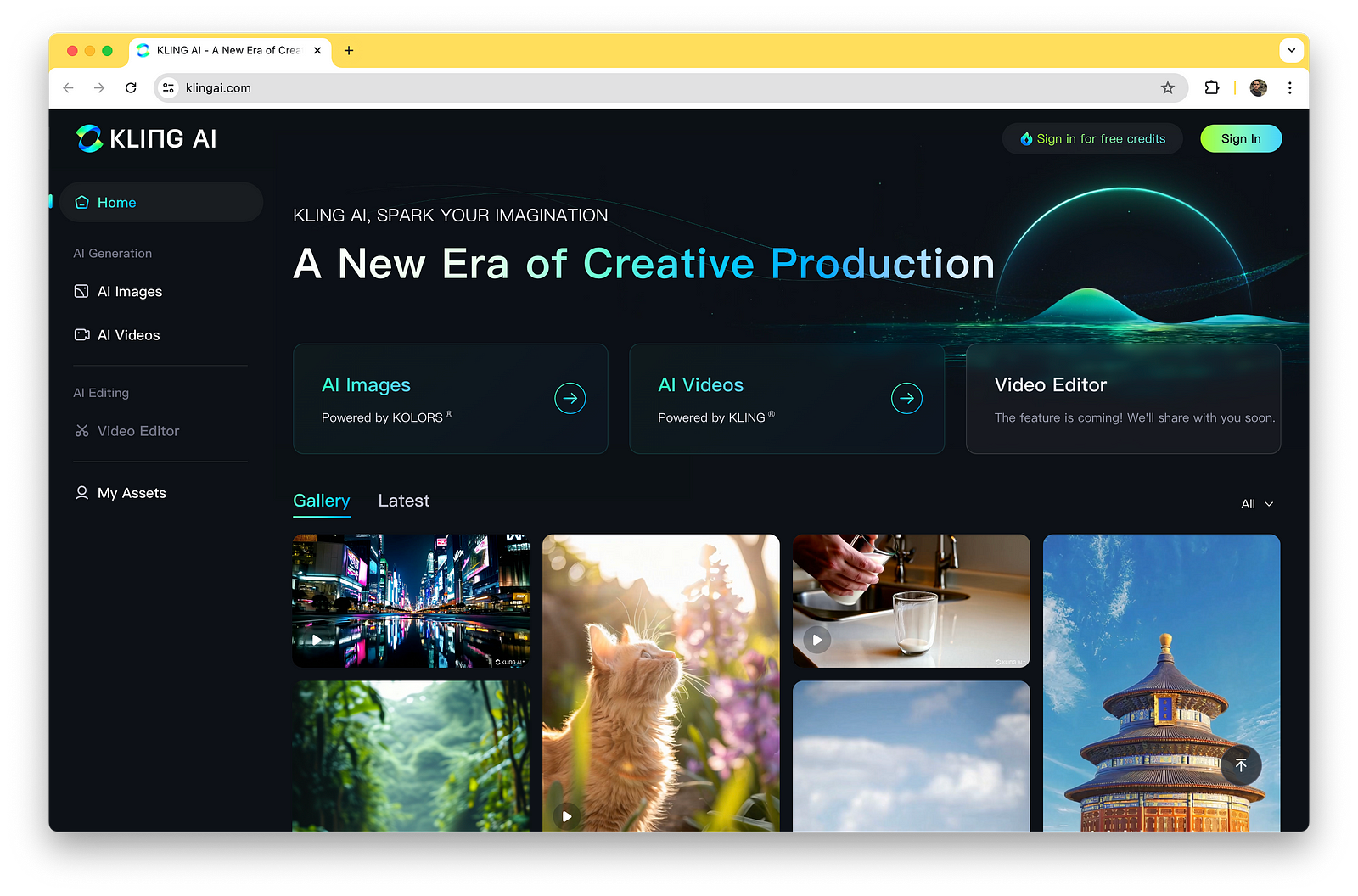Click the AI Images sidebar icon
Screen dimensions: 1358x896
pyautogui.click(x=81, y=291)
